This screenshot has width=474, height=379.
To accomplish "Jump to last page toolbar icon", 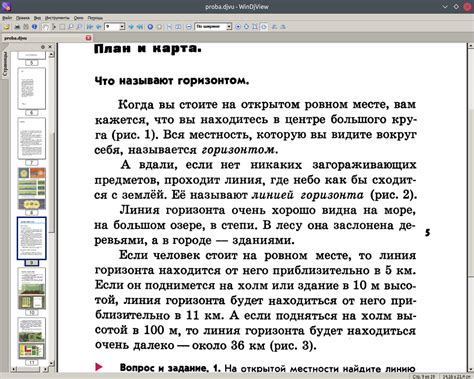I will point(140,27).
